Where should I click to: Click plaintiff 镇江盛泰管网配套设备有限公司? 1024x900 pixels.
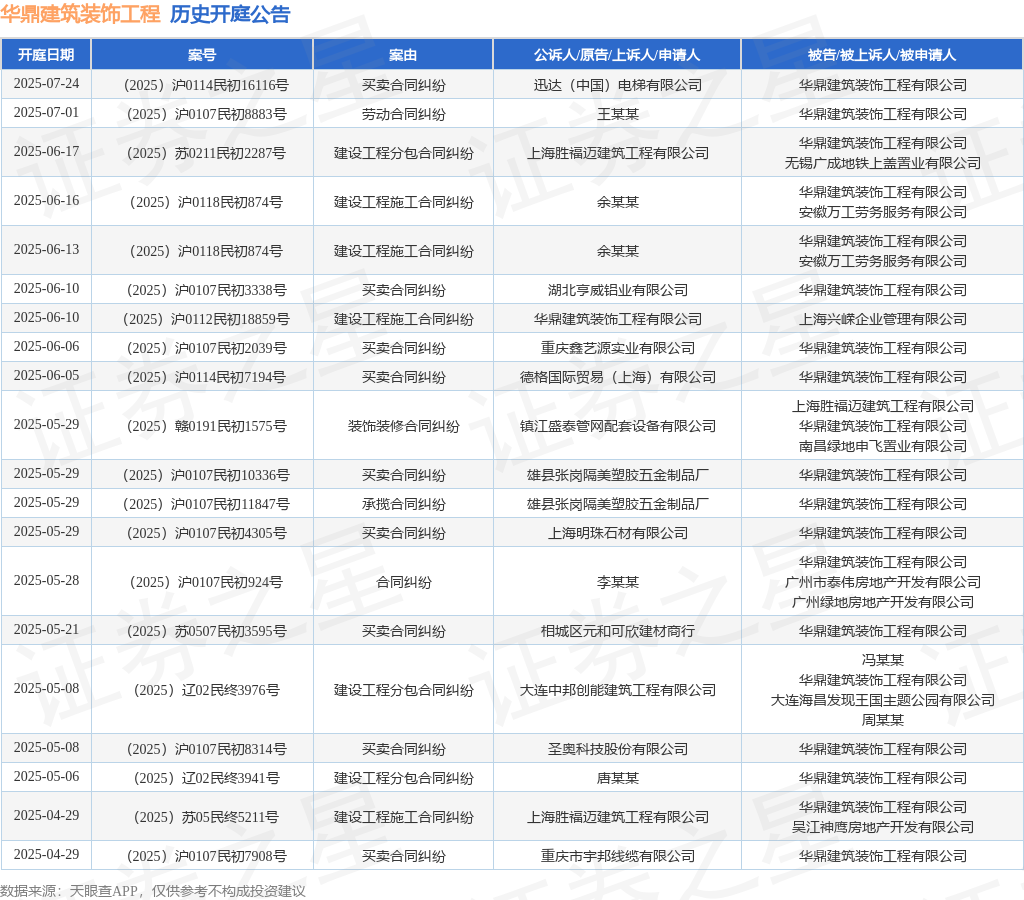pos(617,426)
